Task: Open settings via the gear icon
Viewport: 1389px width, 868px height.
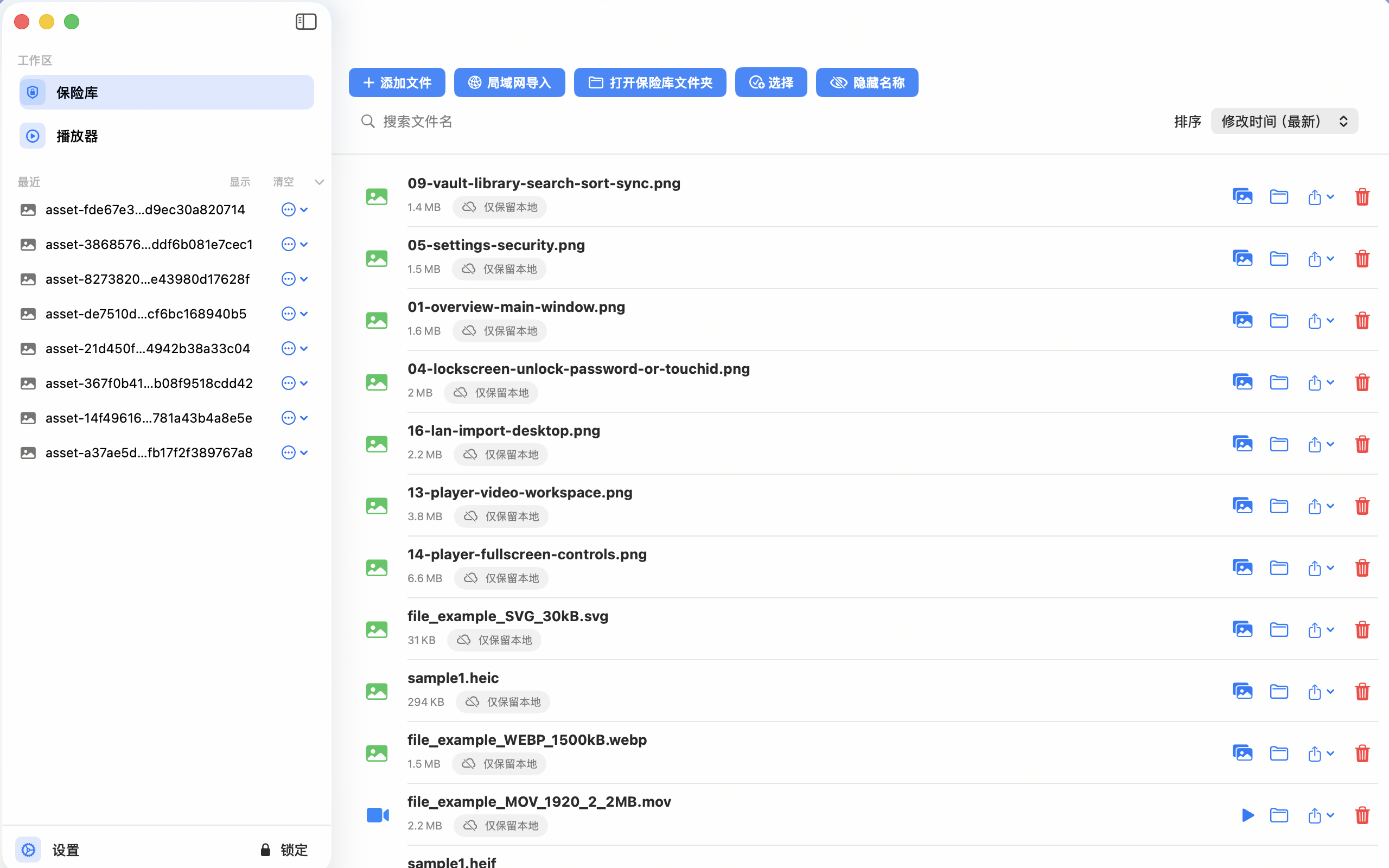Action: pos(28,849)
